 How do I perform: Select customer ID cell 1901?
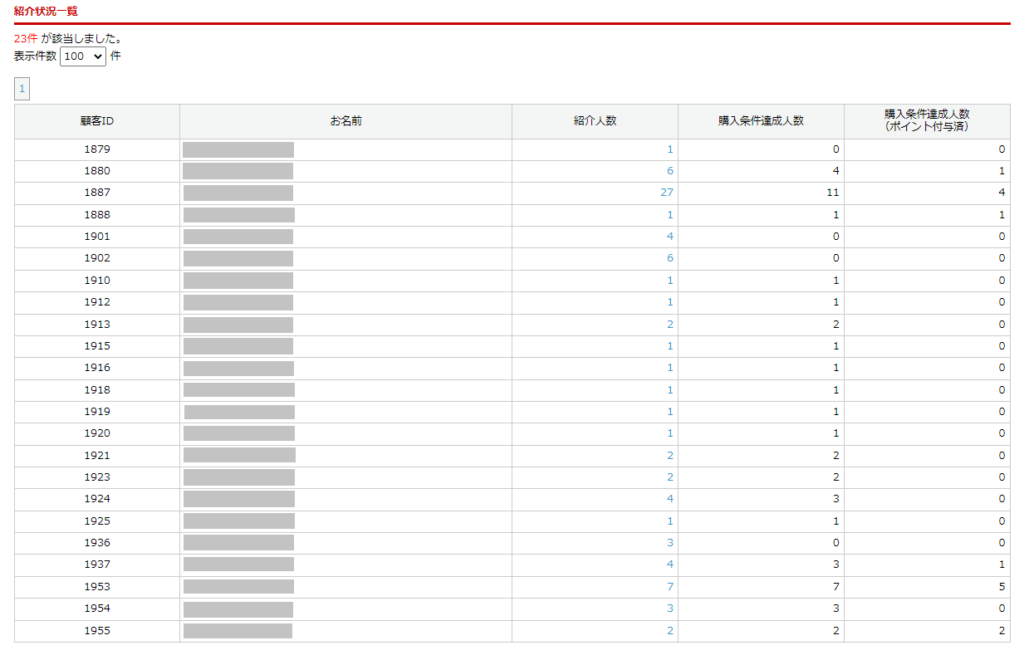[97, 236]
